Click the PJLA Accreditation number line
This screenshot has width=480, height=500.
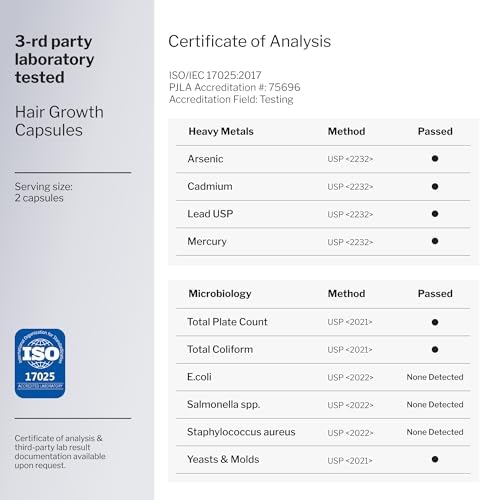tap(234, 87)
